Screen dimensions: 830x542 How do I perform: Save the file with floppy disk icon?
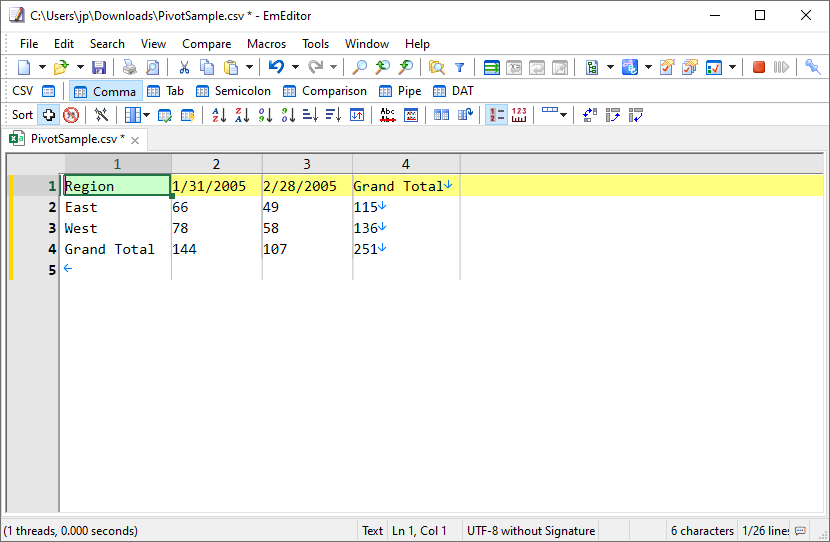[x=99, y=67]
